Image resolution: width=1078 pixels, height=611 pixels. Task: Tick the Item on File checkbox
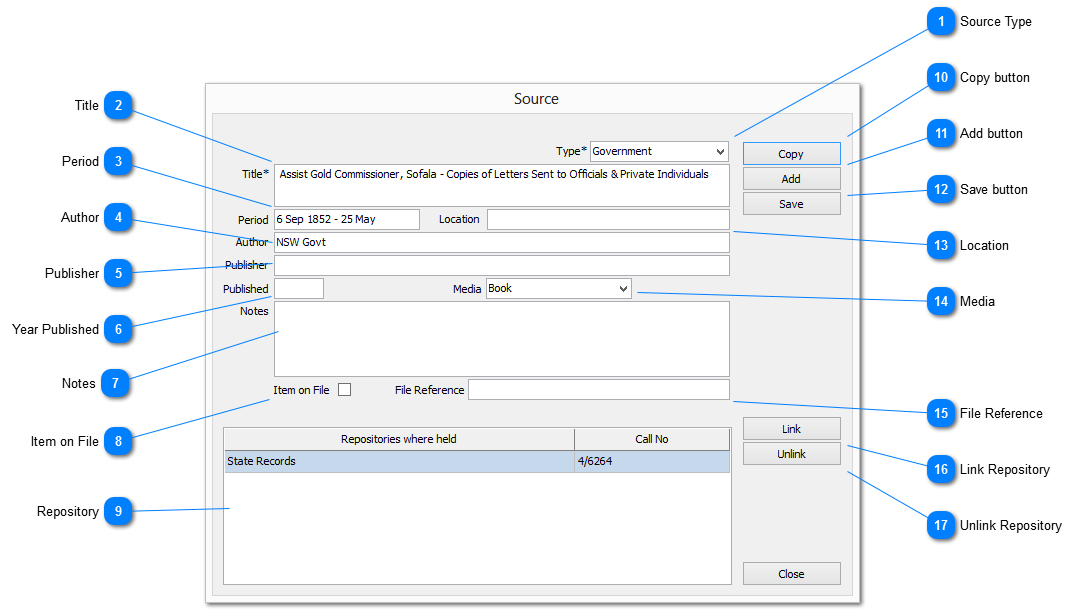[344, 390]
